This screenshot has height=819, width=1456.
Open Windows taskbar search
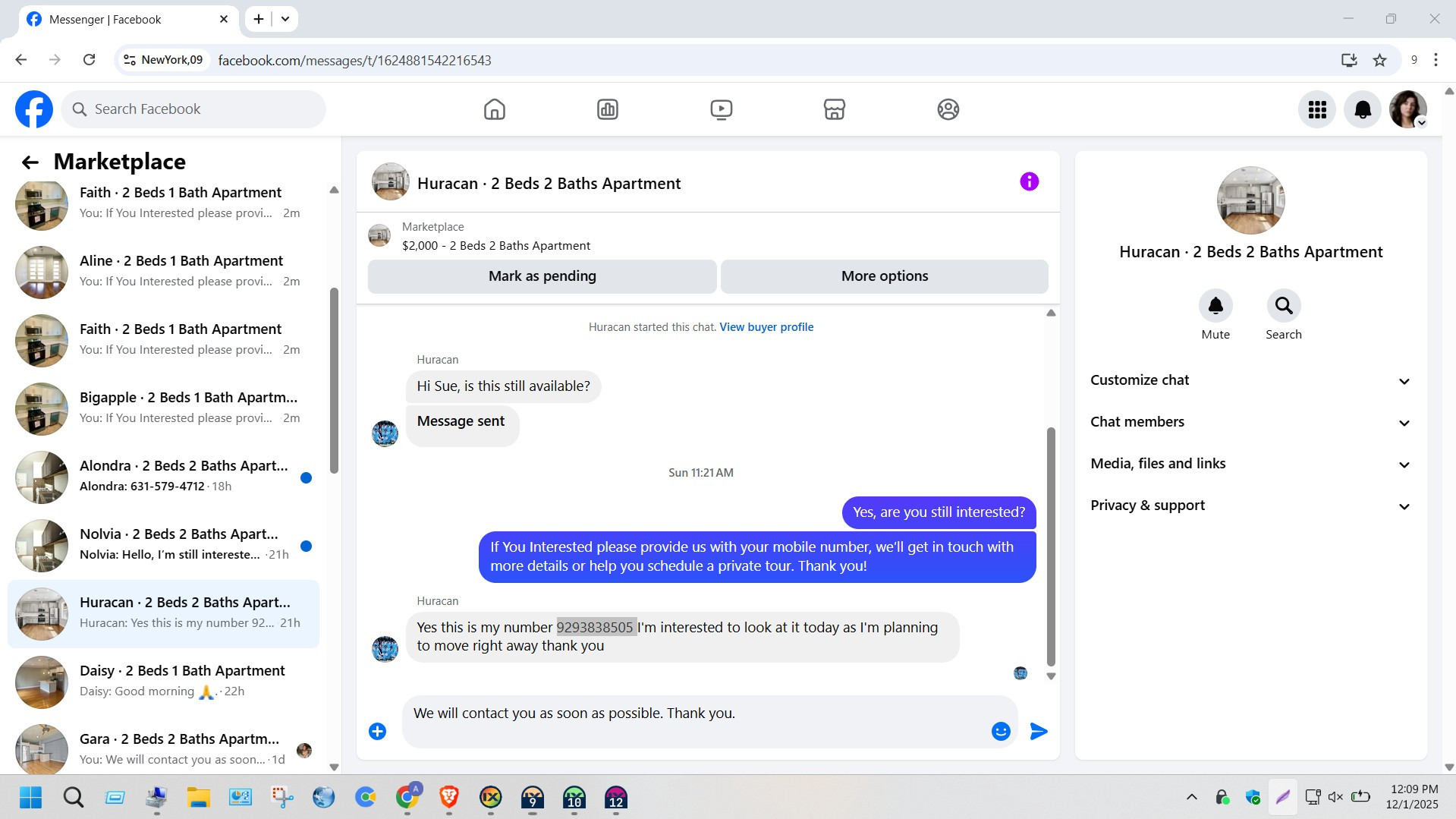[74, 798]
